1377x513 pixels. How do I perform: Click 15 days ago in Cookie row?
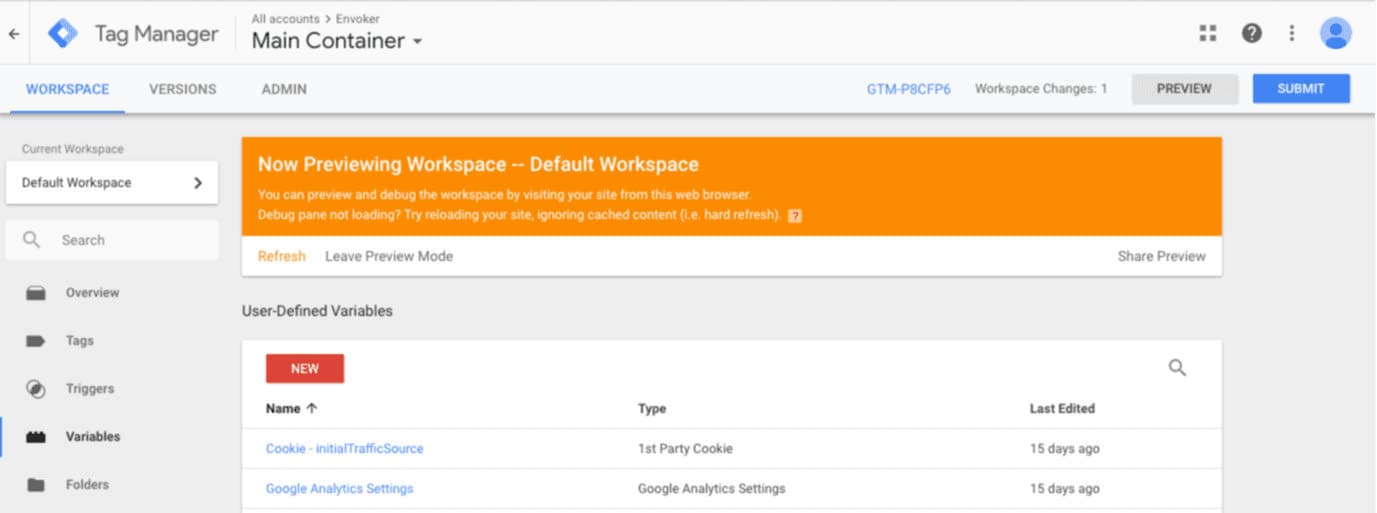tap(1065, 449)
